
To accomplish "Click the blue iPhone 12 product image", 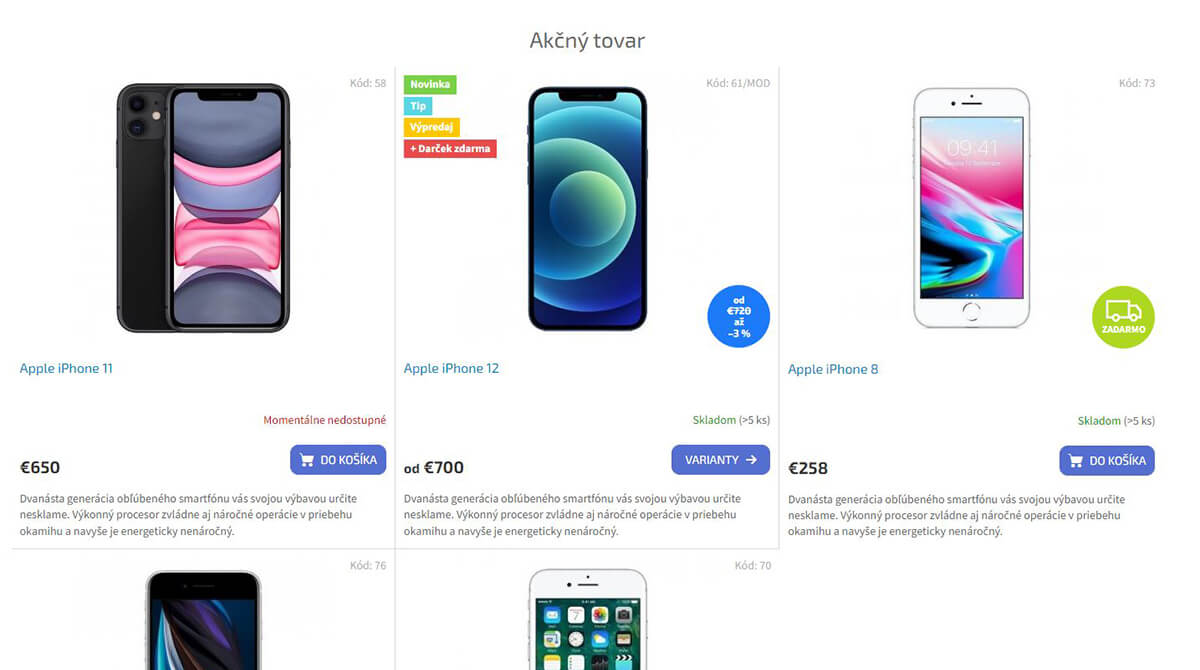I will coord(588,208).
